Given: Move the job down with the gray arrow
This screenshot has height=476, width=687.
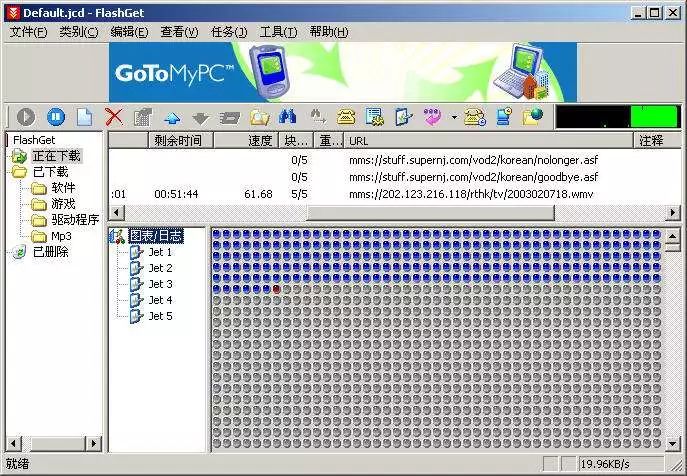Looking at the screenshot, I should [x=201, y=118].
